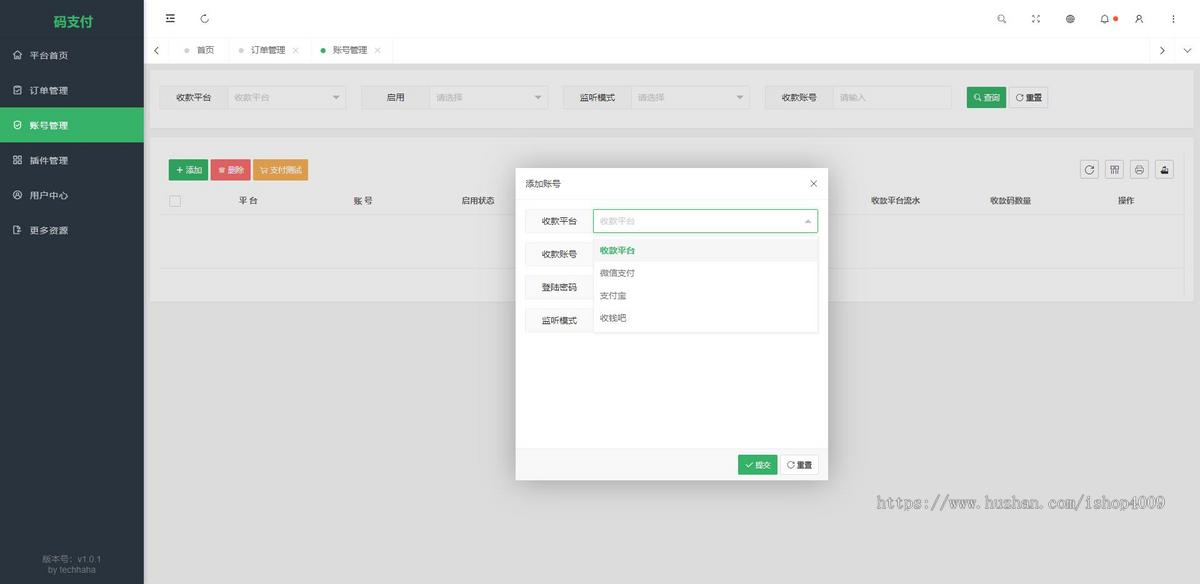Open the search icon in the header
Image resolution: width=1200 pixels, height=584 pixels.
tap(1002, 18)
